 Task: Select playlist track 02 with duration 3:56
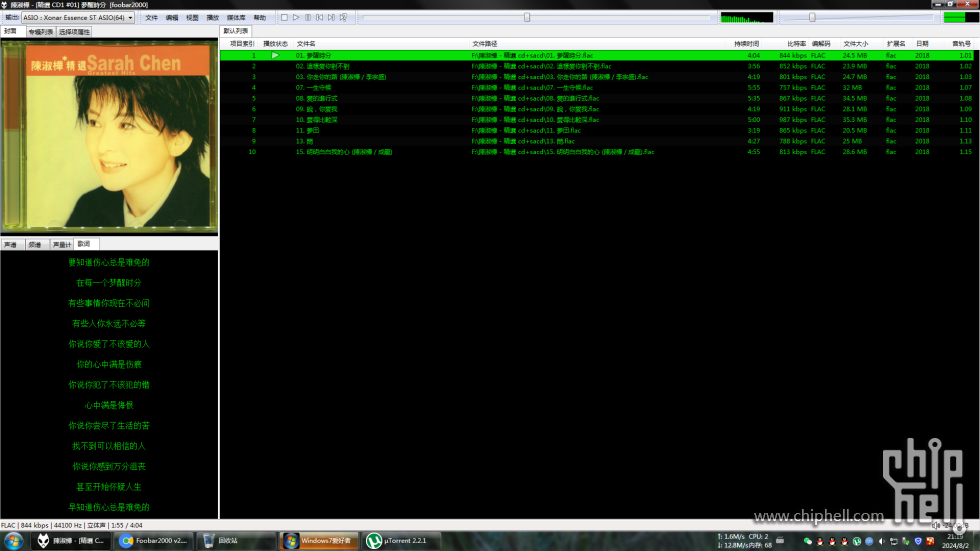pyautogui.click(x=597, y=66)
